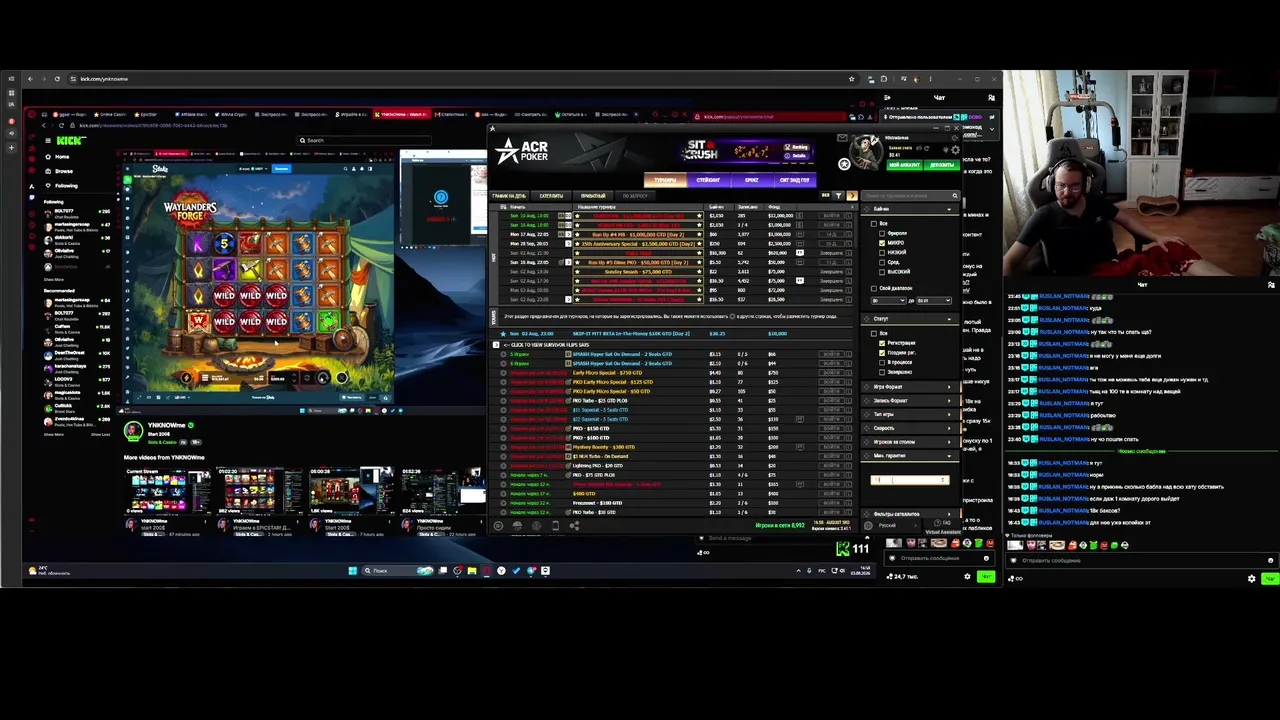Click the ДЕПОЗИТЫ button
The image size is (1280, 720).
[942, 165]
